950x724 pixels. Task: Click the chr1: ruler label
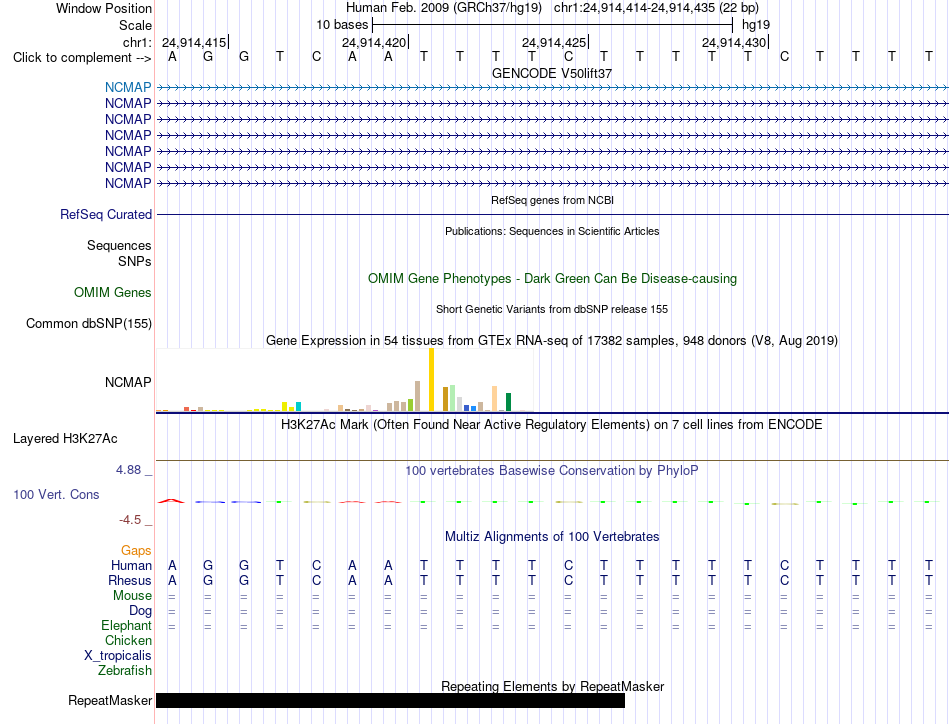[x=137, y=42]
